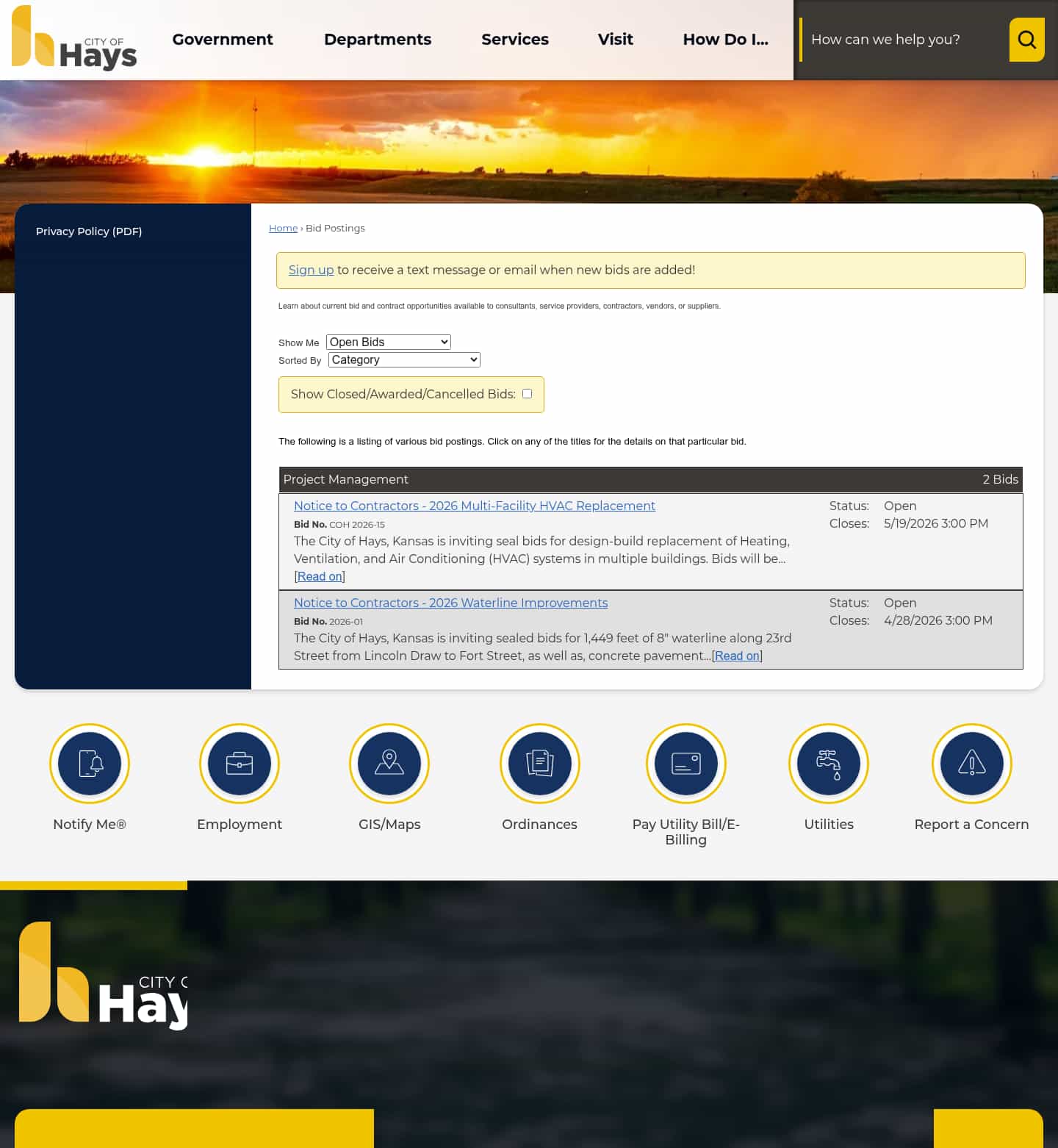The width and height of the screenshot is (1058, 1148).
Task: Open the Notify Me® icon
Action: point(89,764)
